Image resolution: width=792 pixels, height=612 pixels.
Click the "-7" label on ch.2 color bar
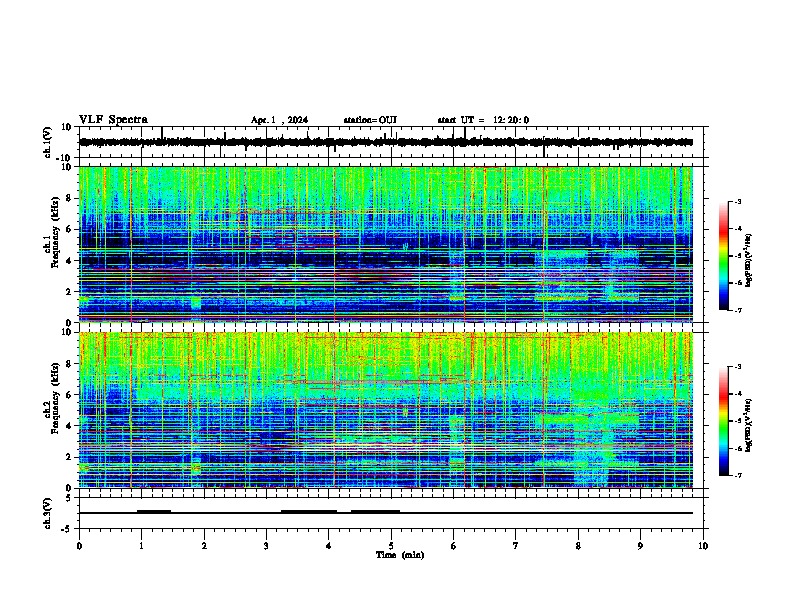click(737, 475)
